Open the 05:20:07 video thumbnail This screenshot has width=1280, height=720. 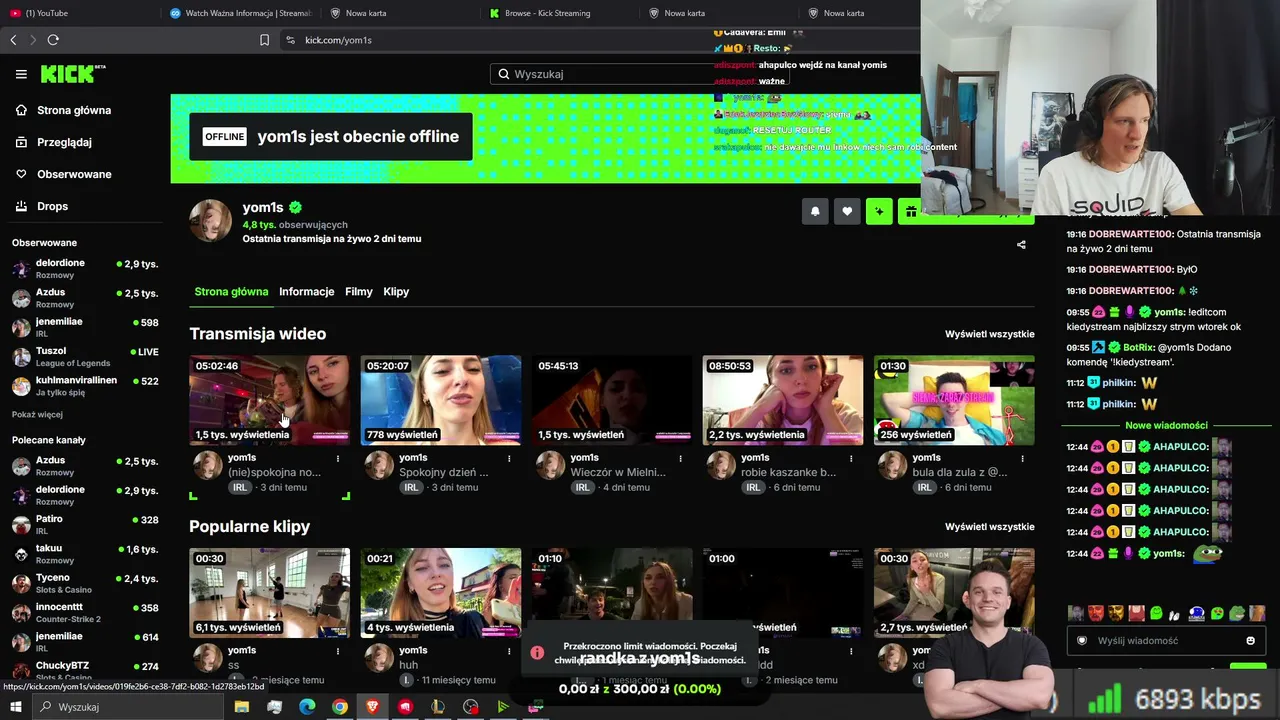[x=441, y=400]
